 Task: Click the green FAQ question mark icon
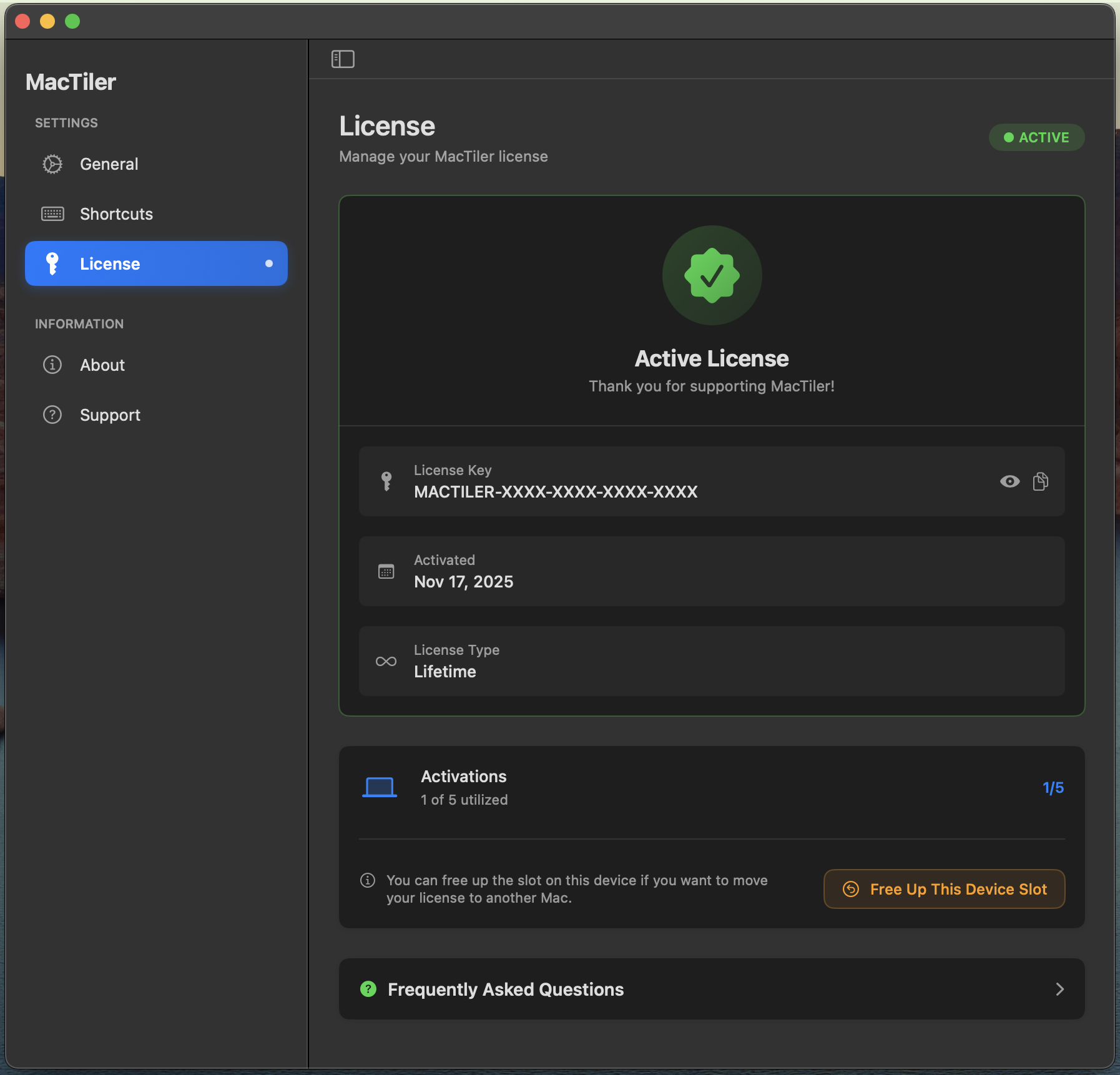(x=368, y=989)
